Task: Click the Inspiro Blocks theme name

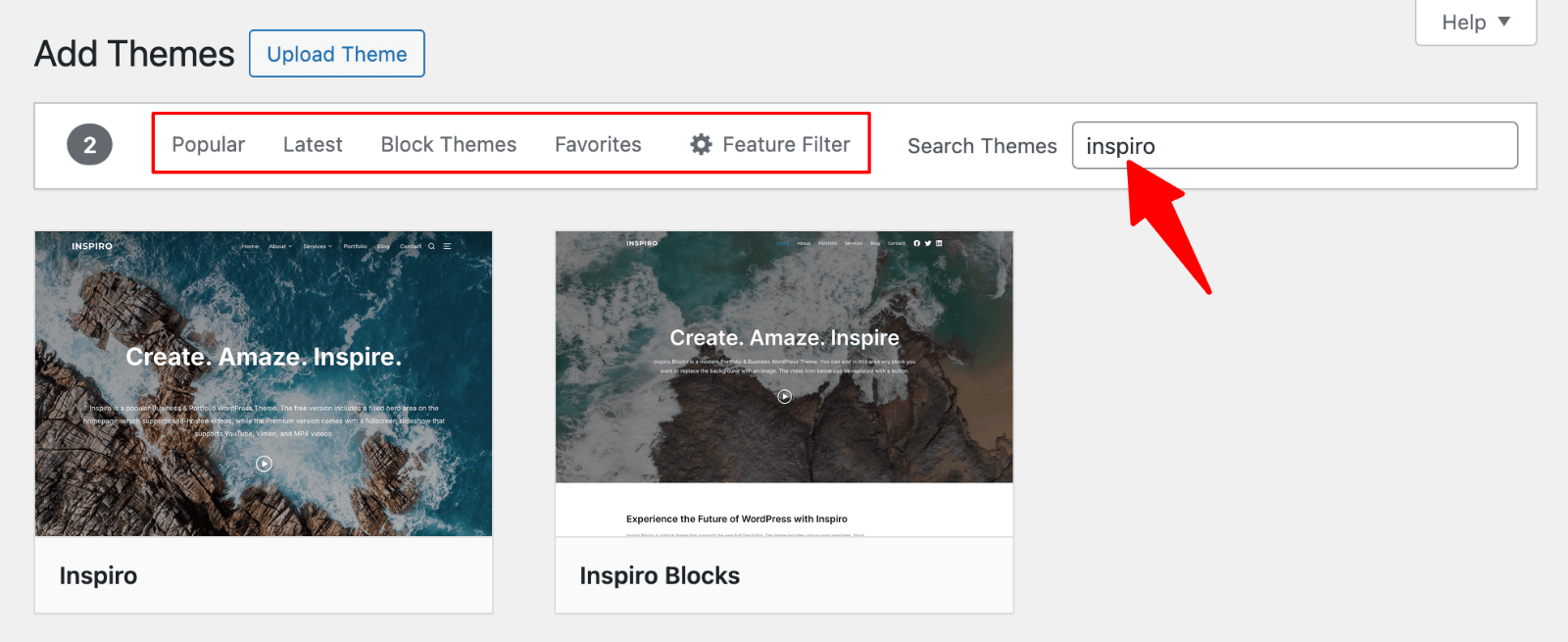Action: pos(660,575)
